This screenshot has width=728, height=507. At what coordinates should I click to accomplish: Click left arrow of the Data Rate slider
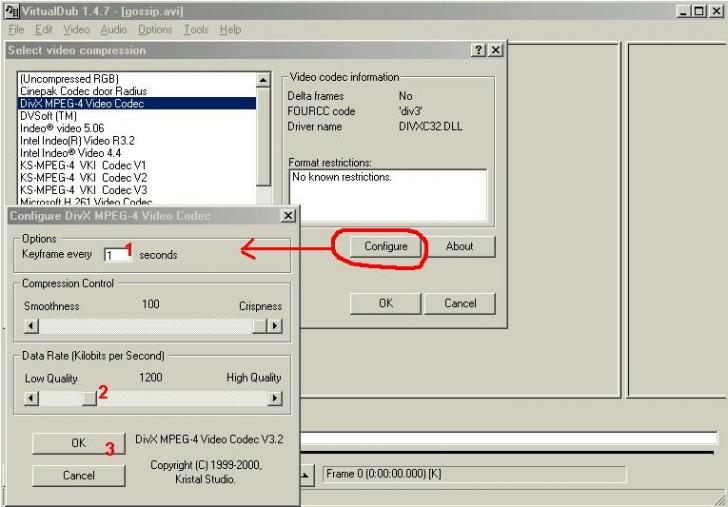click(x=31, y=398)
